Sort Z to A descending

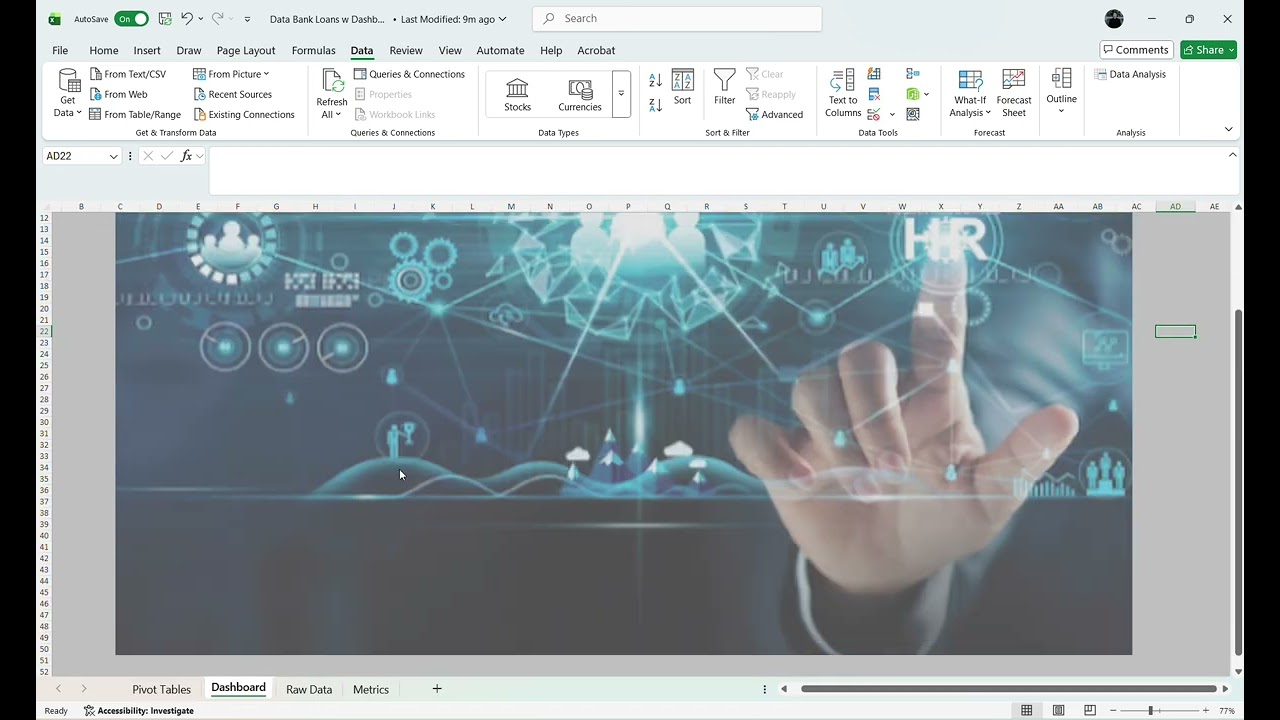[x=655, y=105]
